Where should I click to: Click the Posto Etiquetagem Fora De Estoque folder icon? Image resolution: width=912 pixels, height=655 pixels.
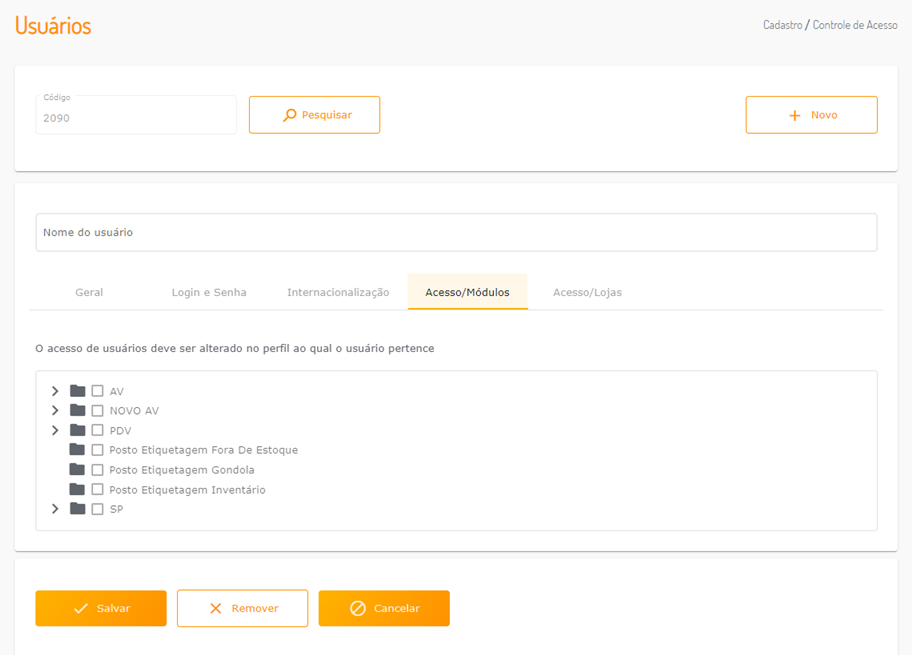pyautogui.click(x=77, y=450)
